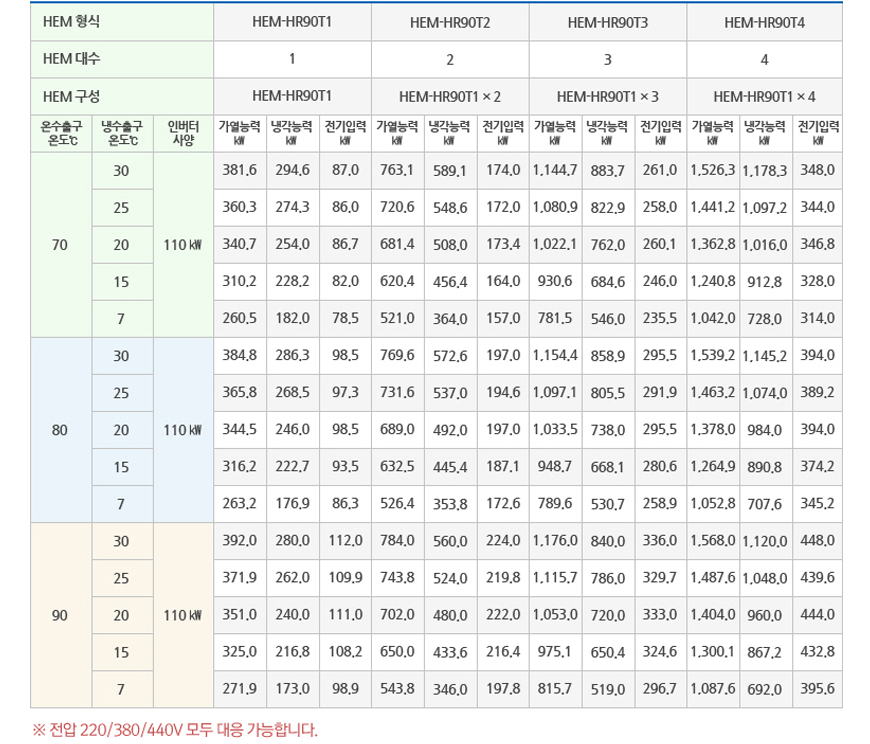Pick the value '668.1'
870x744 pixels.
608,467
